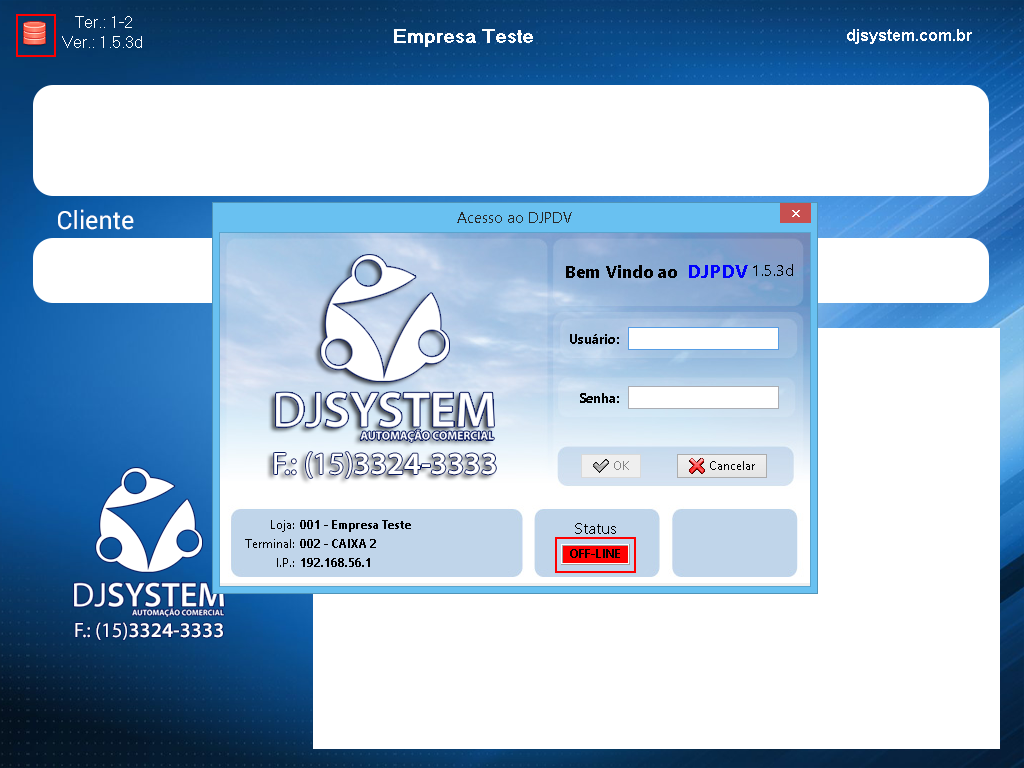Screen dimensions: 1024x768
Task: Click the 192.168.56.1 IP address
Action: pos(336,562)
